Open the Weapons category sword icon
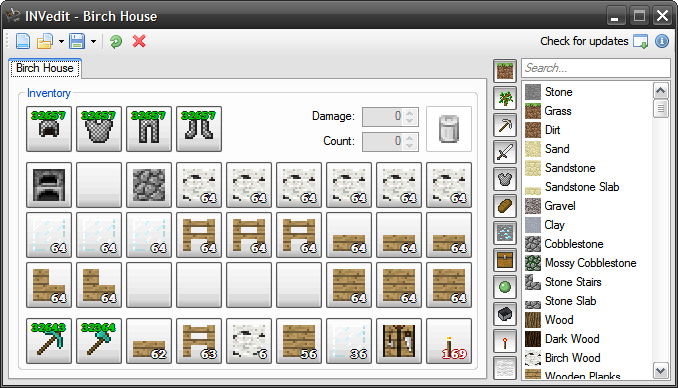Screen dimensions: 678x388 (x=505, y=152)
